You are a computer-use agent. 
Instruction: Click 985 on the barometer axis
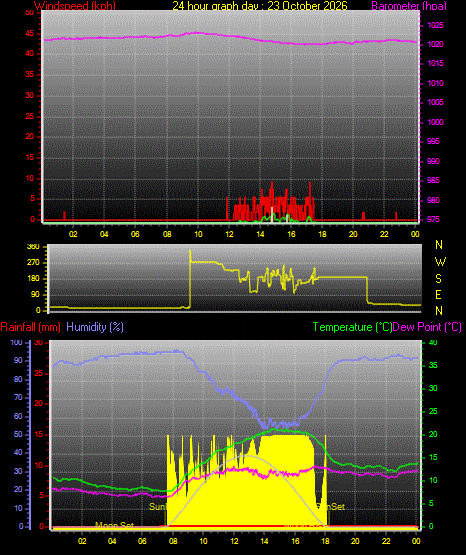(x=433, y=181)
